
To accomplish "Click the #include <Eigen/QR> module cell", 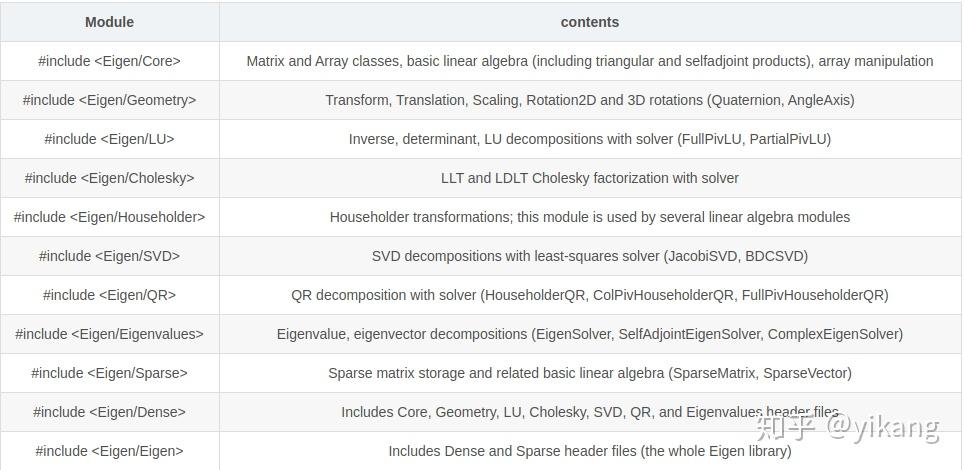I will click(x=109, y=295).
